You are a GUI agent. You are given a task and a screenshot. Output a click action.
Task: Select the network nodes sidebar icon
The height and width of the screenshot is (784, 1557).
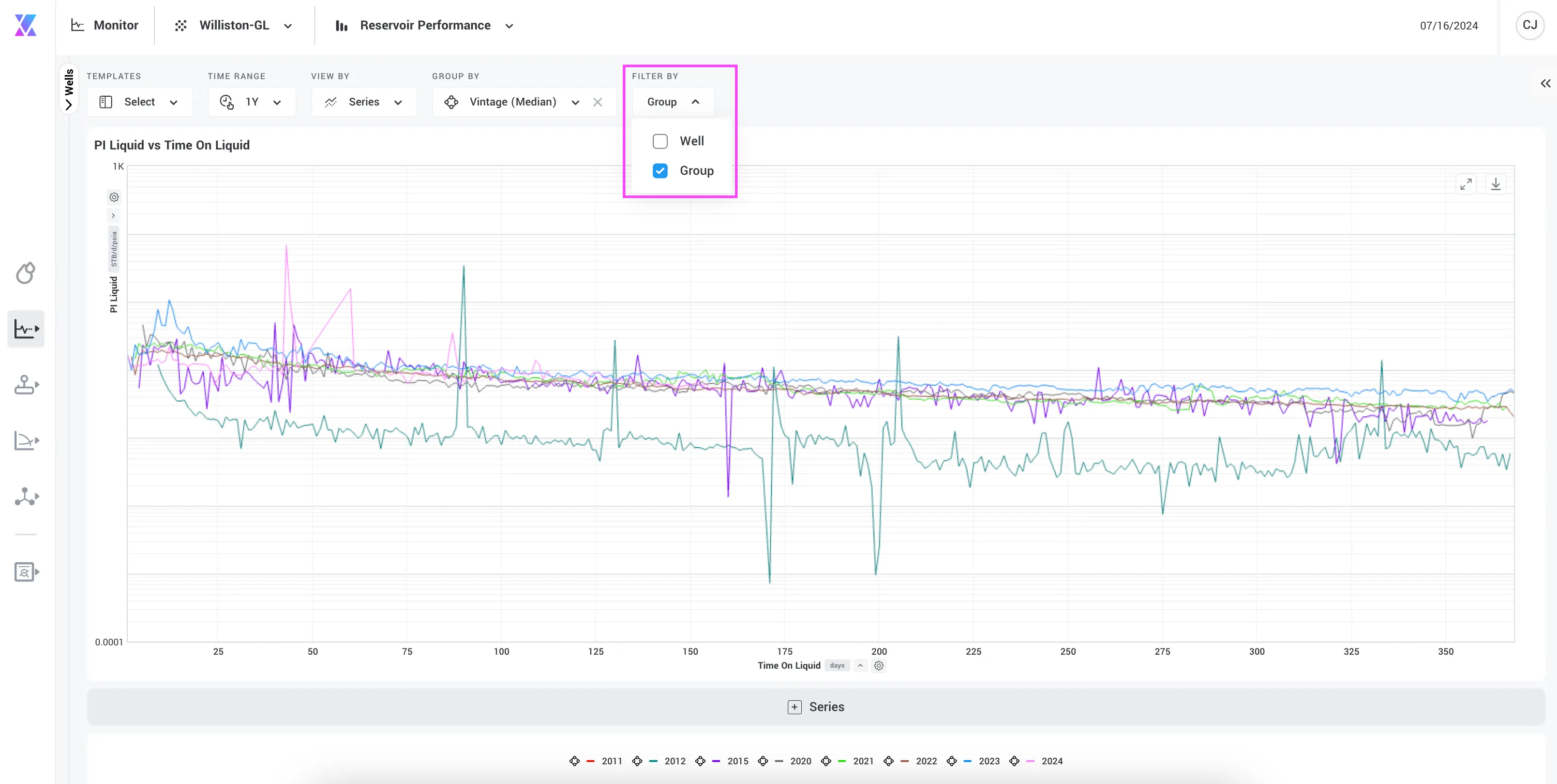26,497
